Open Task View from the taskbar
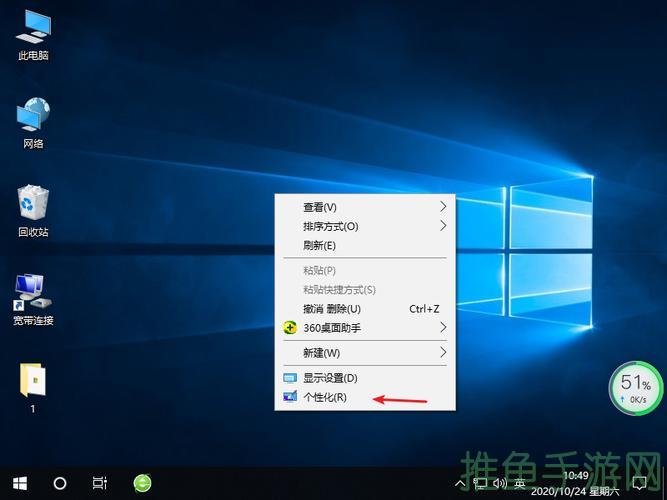This screenshot has height=500, width=667. coord(100,483)
